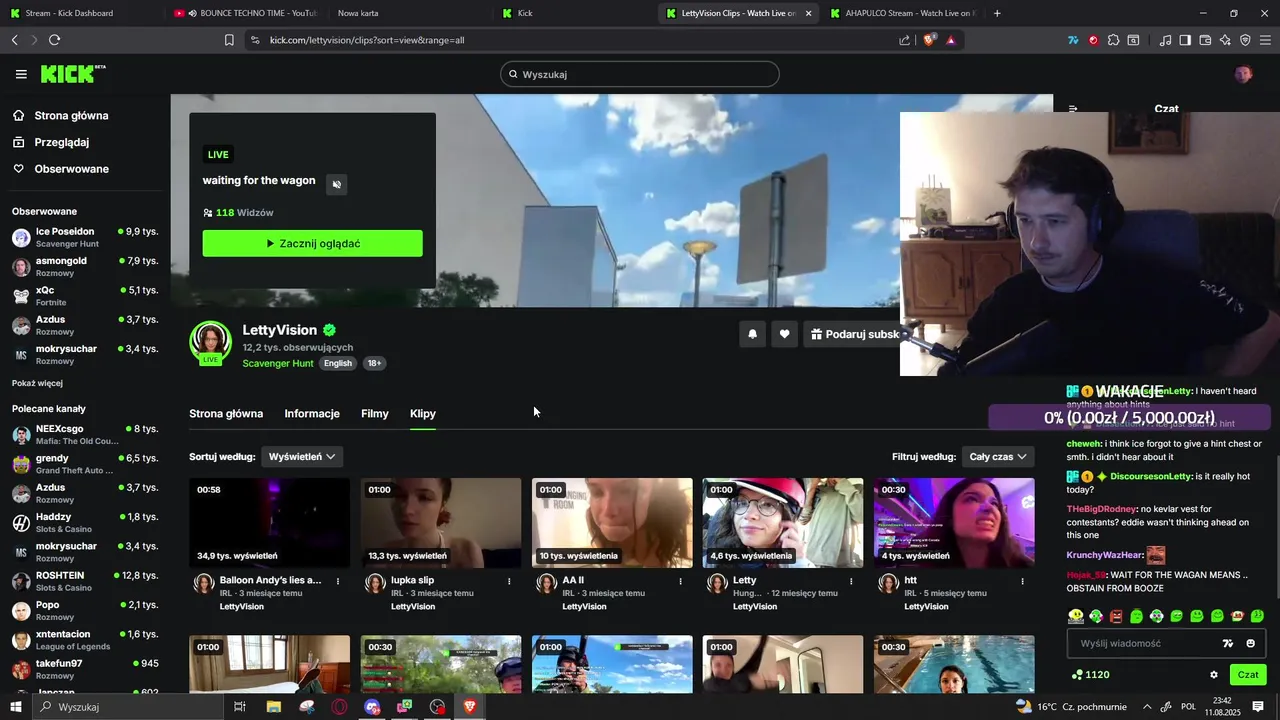The width and height of the screenshot is (1280, 720).
Task: Open the emoji picker in chat input
Action: [x=1250, y=643]
